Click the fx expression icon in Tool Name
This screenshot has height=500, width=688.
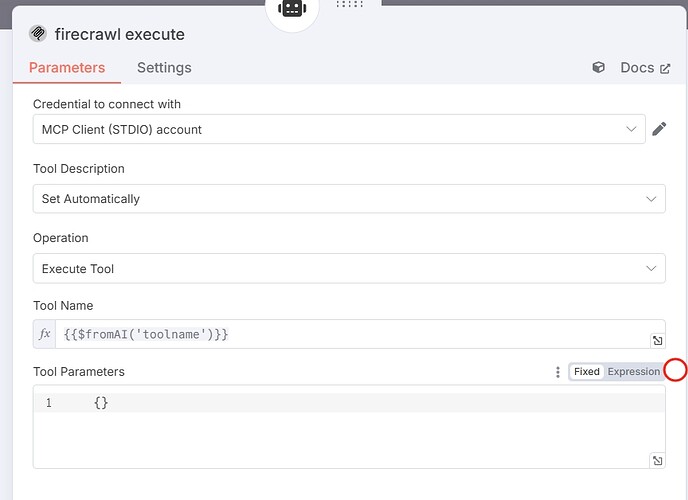click(44, 334)
